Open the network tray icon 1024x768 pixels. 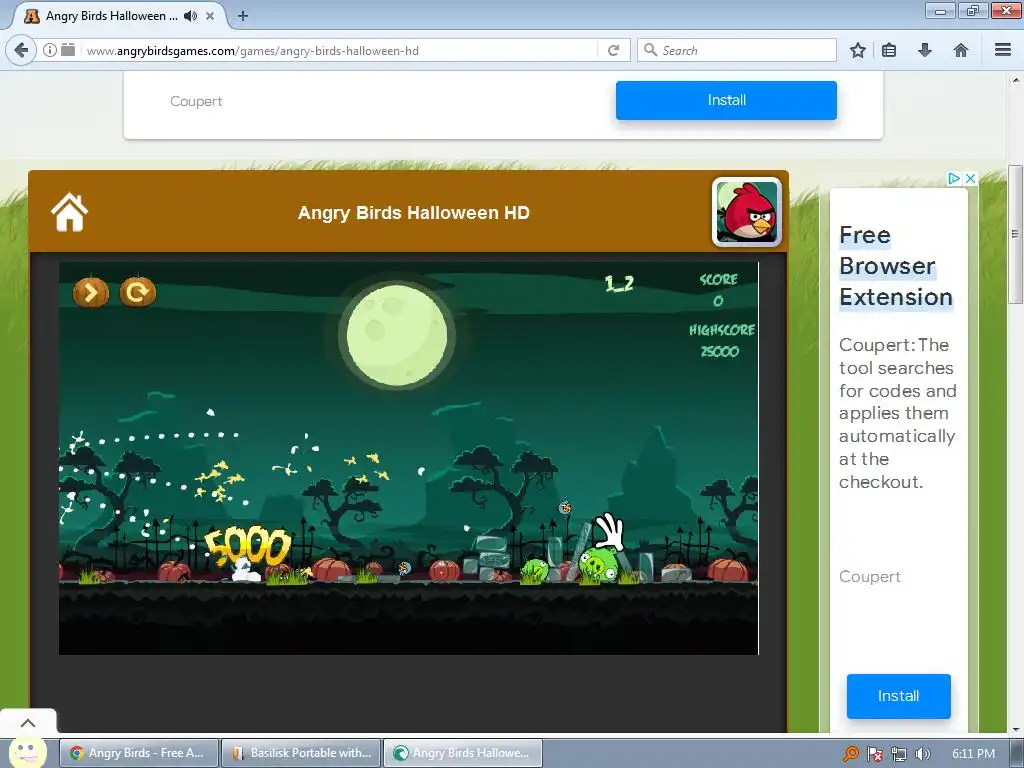pos(899,754)
